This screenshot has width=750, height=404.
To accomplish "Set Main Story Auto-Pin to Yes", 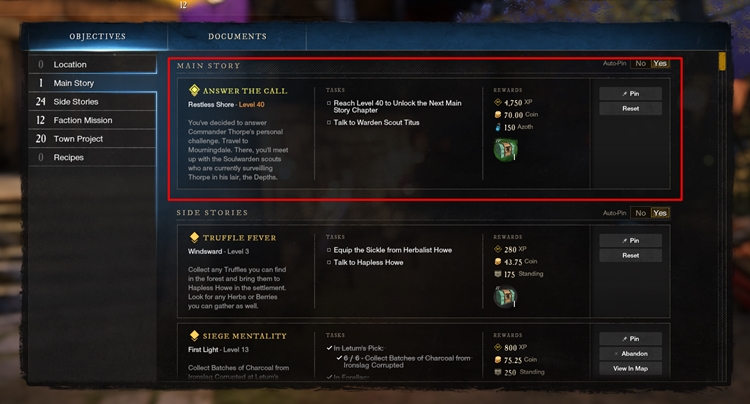I will [660, 63].
